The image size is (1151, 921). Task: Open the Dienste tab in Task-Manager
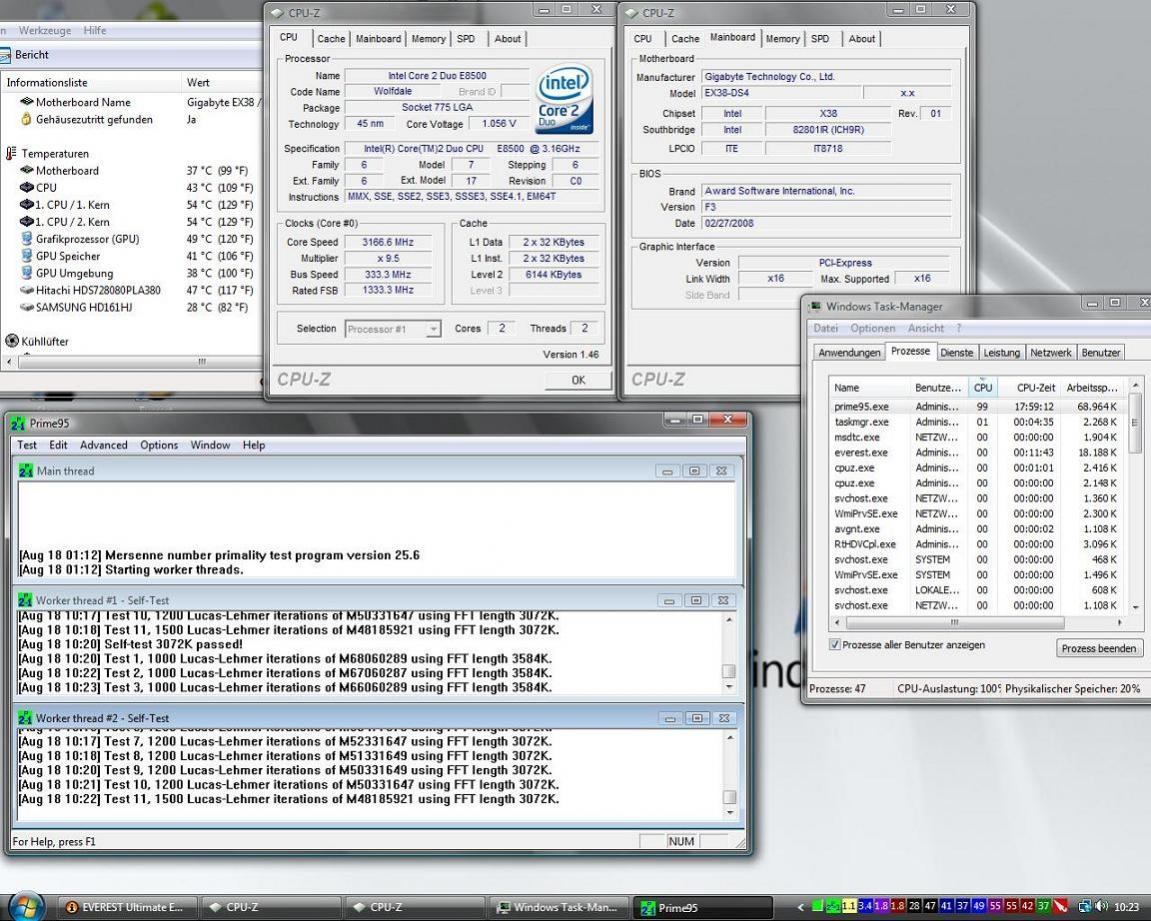[x=956, y=352]
